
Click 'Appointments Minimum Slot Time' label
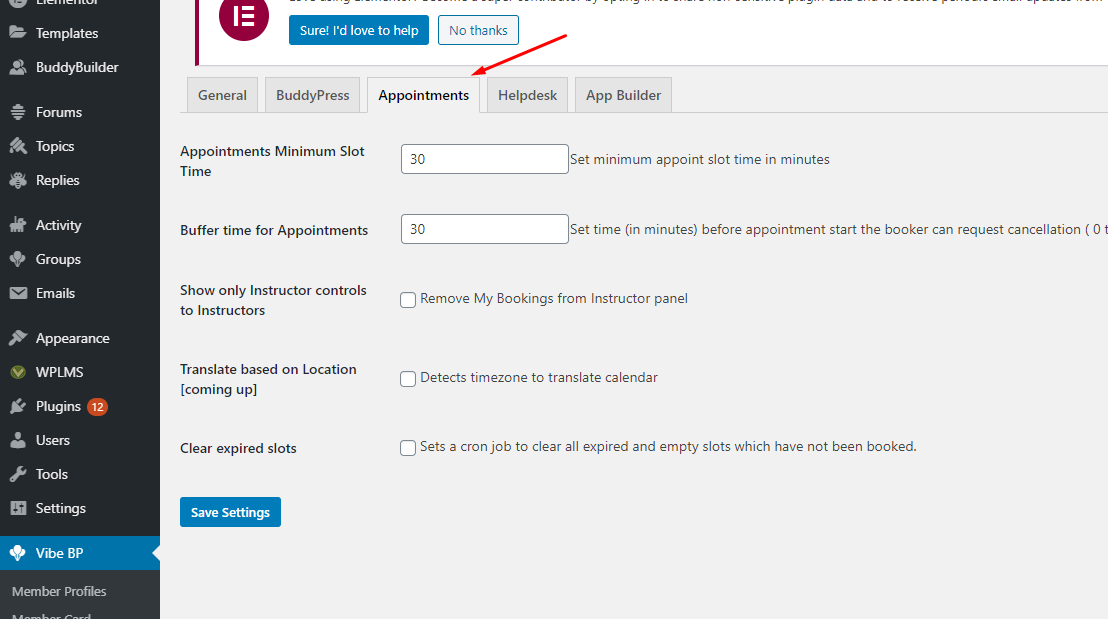tap(272, 161)
